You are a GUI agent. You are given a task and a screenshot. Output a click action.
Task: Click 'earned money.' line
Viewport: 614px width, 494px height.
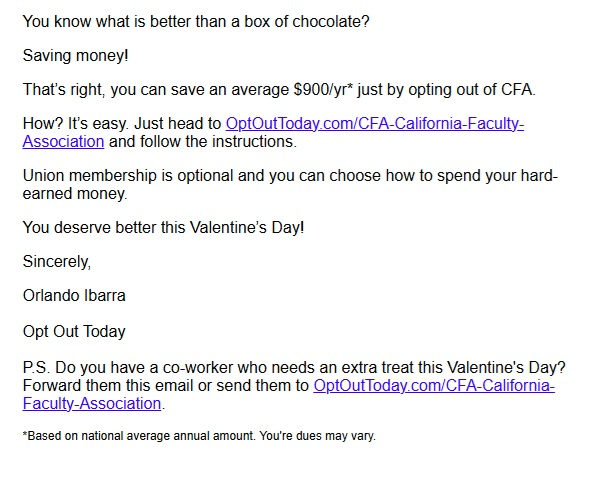(75, 194)
